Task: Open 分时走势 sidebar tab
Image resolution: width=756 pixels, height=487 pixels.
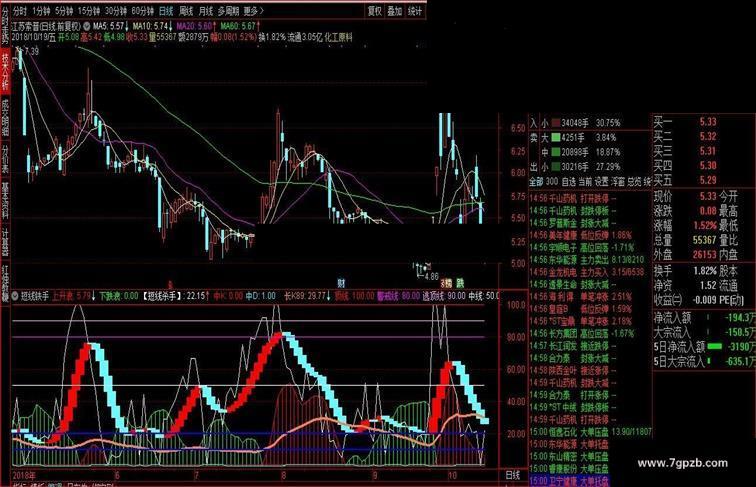Action: 5,24
